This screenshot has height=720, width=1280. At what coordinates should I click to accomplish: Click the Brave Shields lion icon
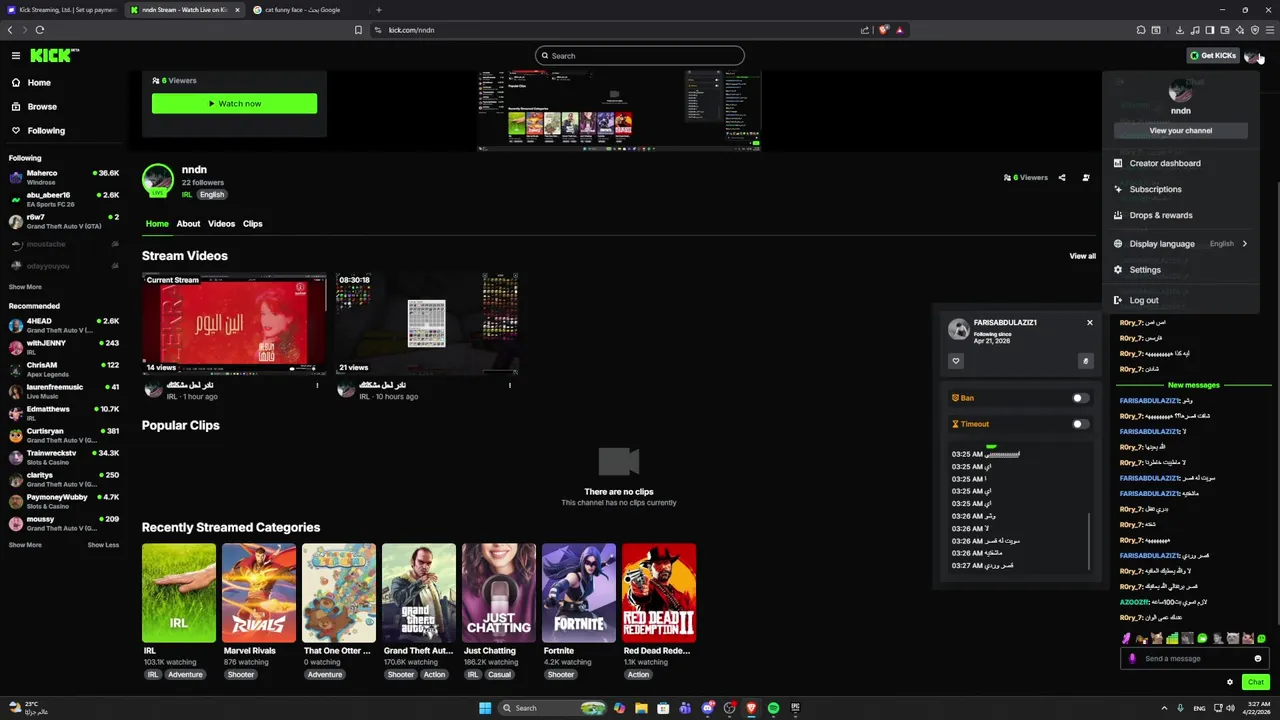pyautogui.click(x=883, y=30)
